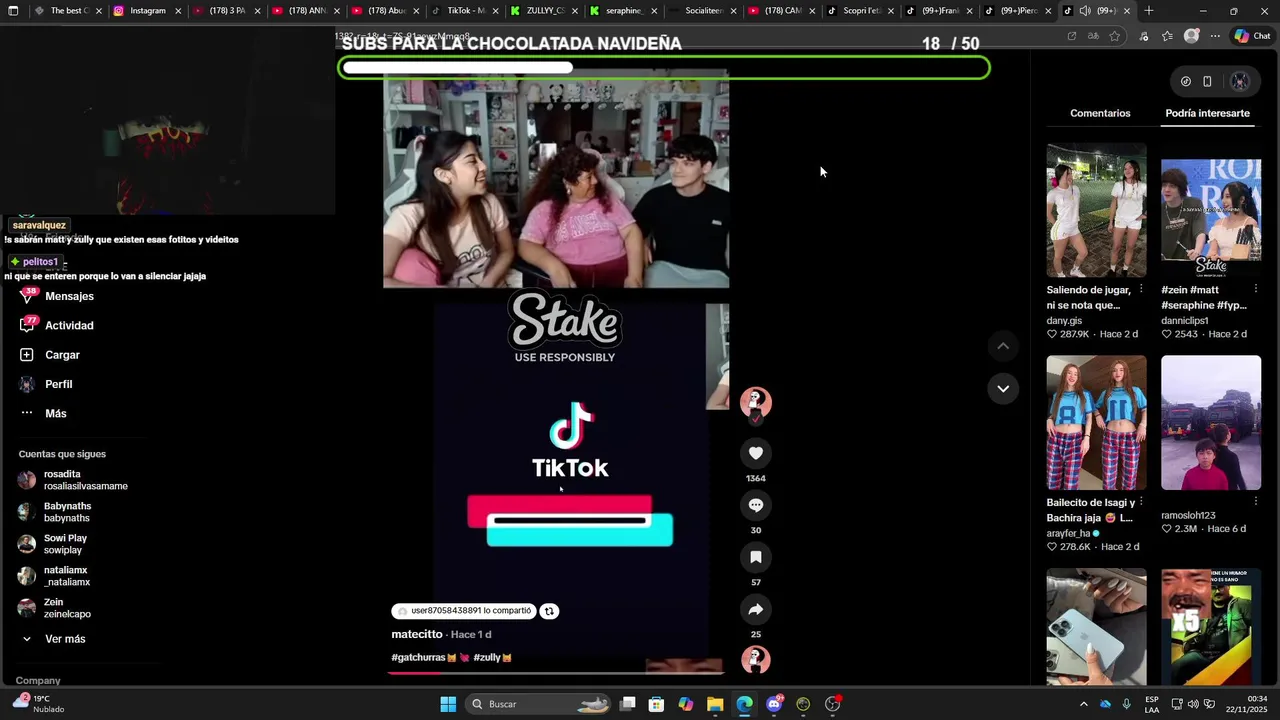Save video with bookmark icon showing 57
Screen dimensions: 1280x720
[755, 557]
